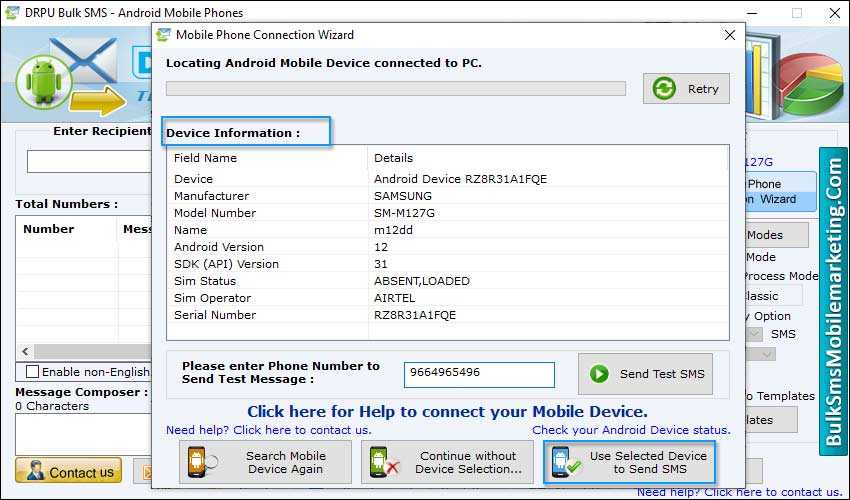
Task: Click the green play icon on Send Test SMS
Action: (599, 374)
